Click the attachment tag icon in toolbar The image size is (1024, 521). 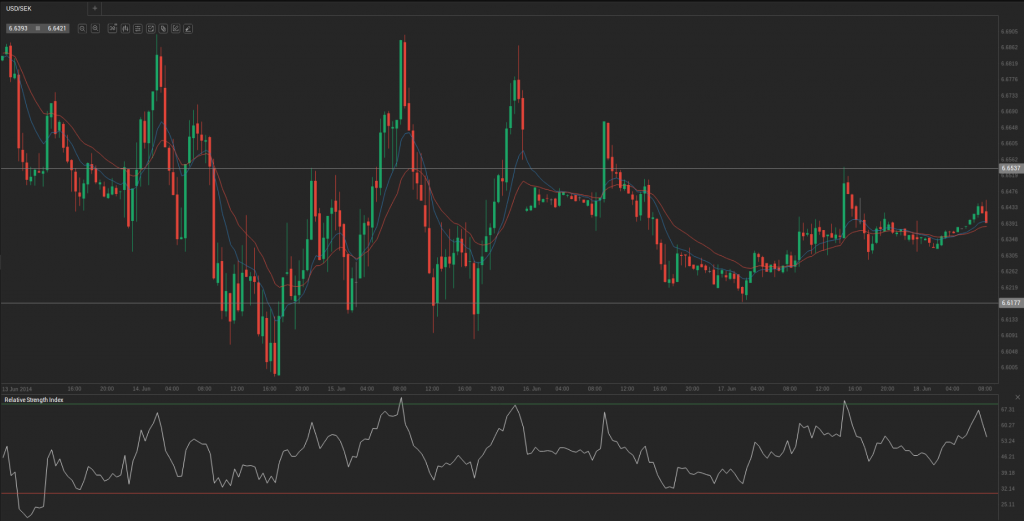[x=163, y=28]
